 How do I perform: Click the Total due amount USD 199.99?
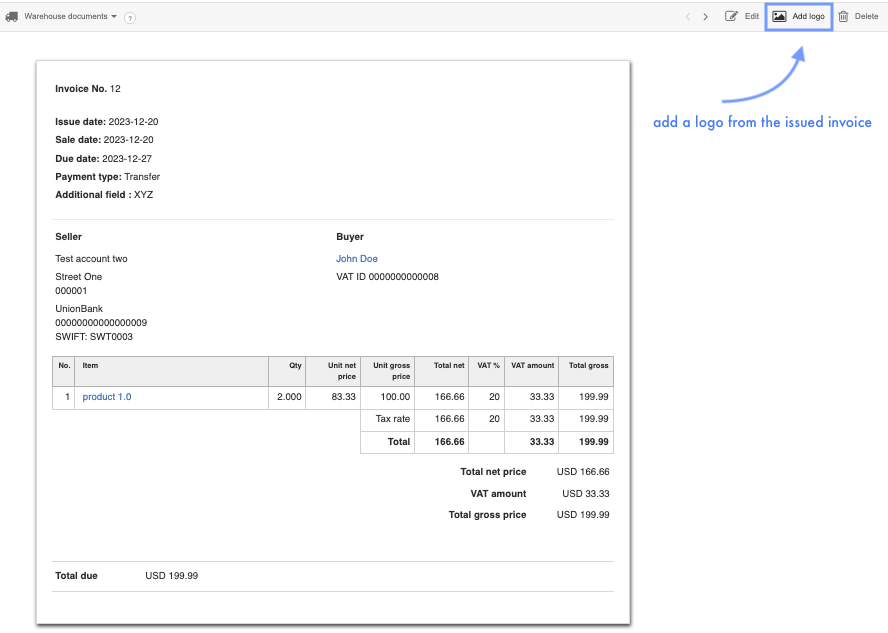click(171, 576)
